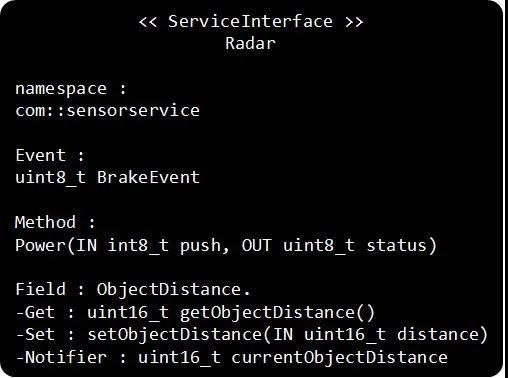Click the Event section label
Screen dimensions: 508x378
(x=40, y=155)
